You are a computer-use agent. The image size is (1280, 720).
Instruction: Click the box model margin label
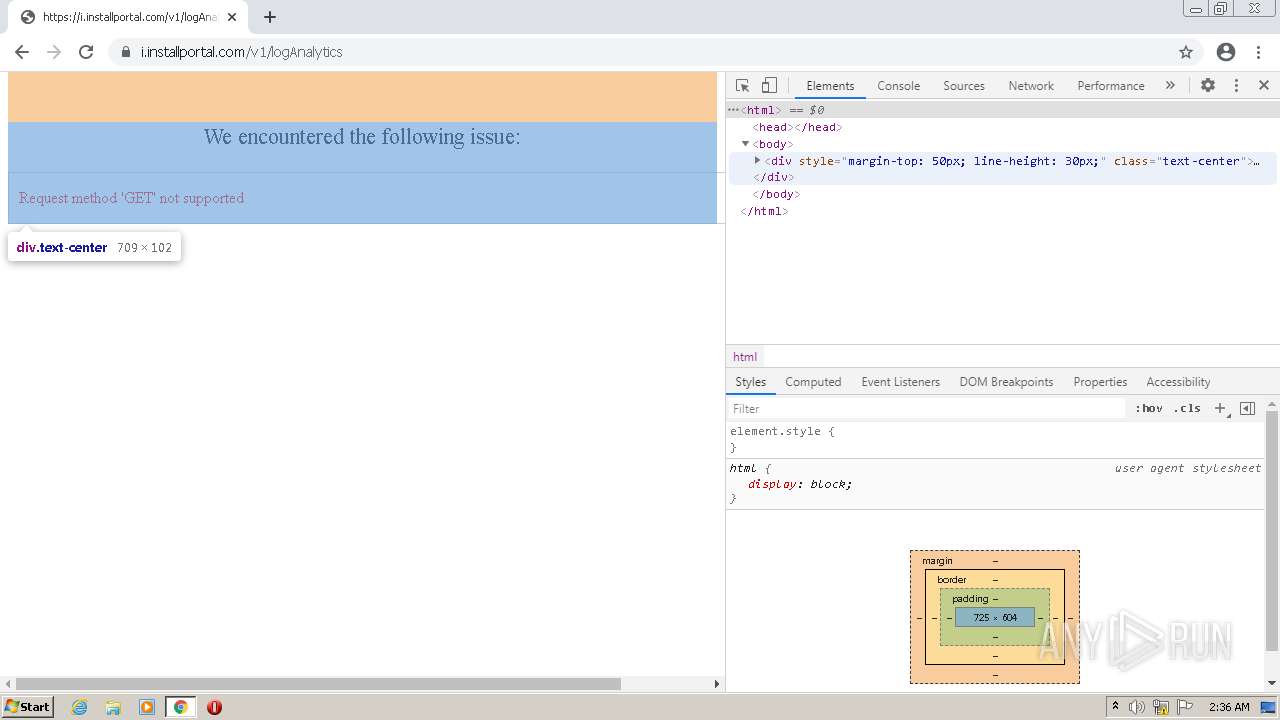click(937, 561)
